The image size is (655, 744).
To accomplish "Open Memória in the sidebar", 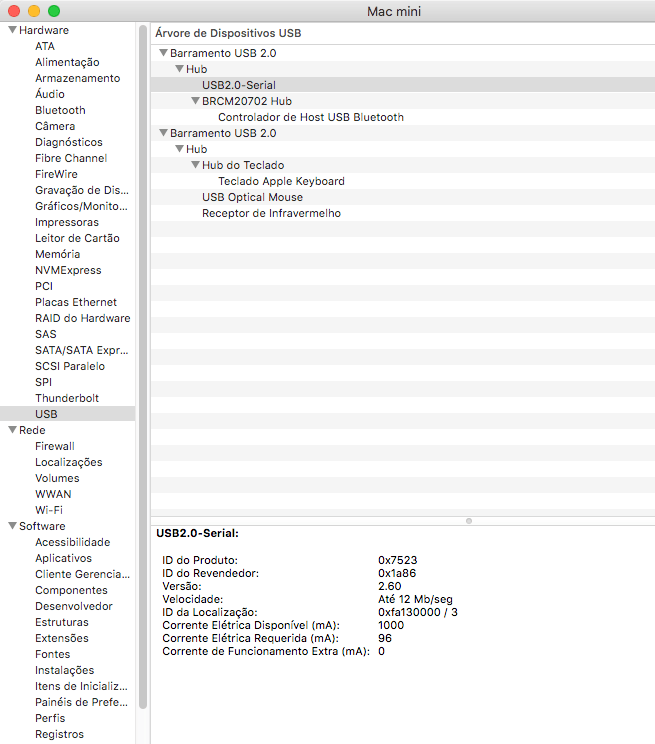I will pos(57,254).
